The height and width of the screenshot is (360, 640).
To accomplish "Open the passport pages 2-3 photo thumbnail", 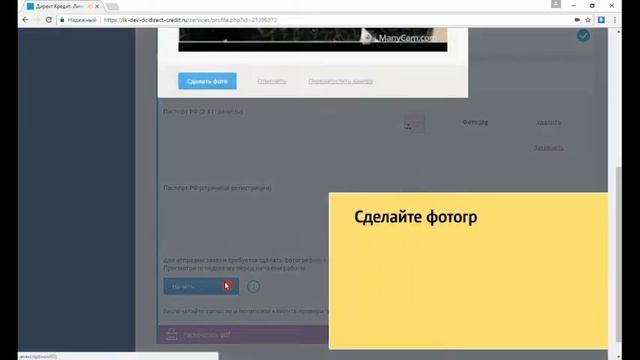I will click(x=414, y=123).
